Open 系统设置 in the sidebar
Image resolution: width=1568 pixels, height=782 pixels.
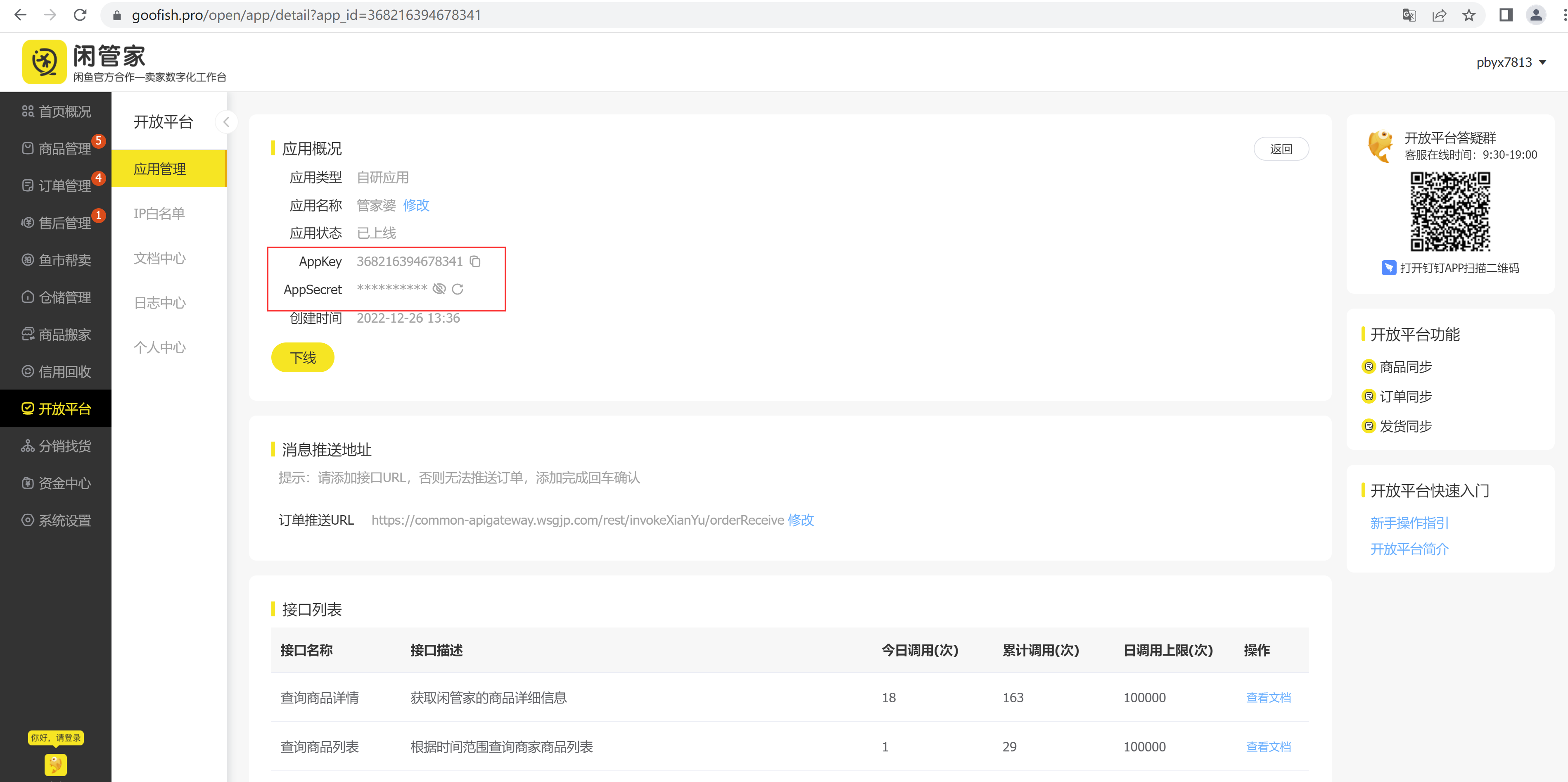55,520
